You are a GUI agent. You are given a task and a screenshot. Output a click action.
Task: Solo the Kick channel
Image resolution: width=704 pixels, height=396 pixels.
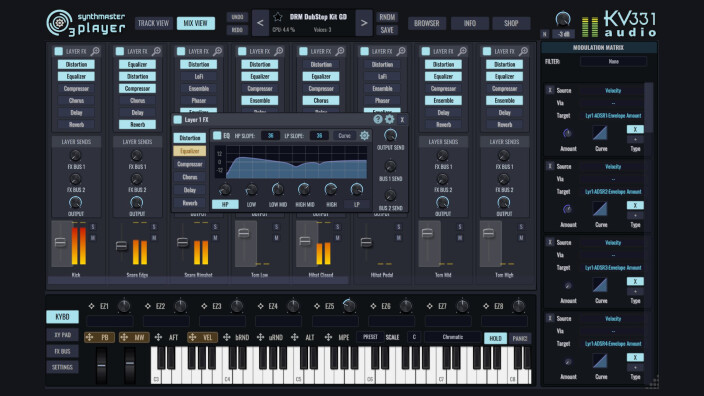tap(93, 227)
